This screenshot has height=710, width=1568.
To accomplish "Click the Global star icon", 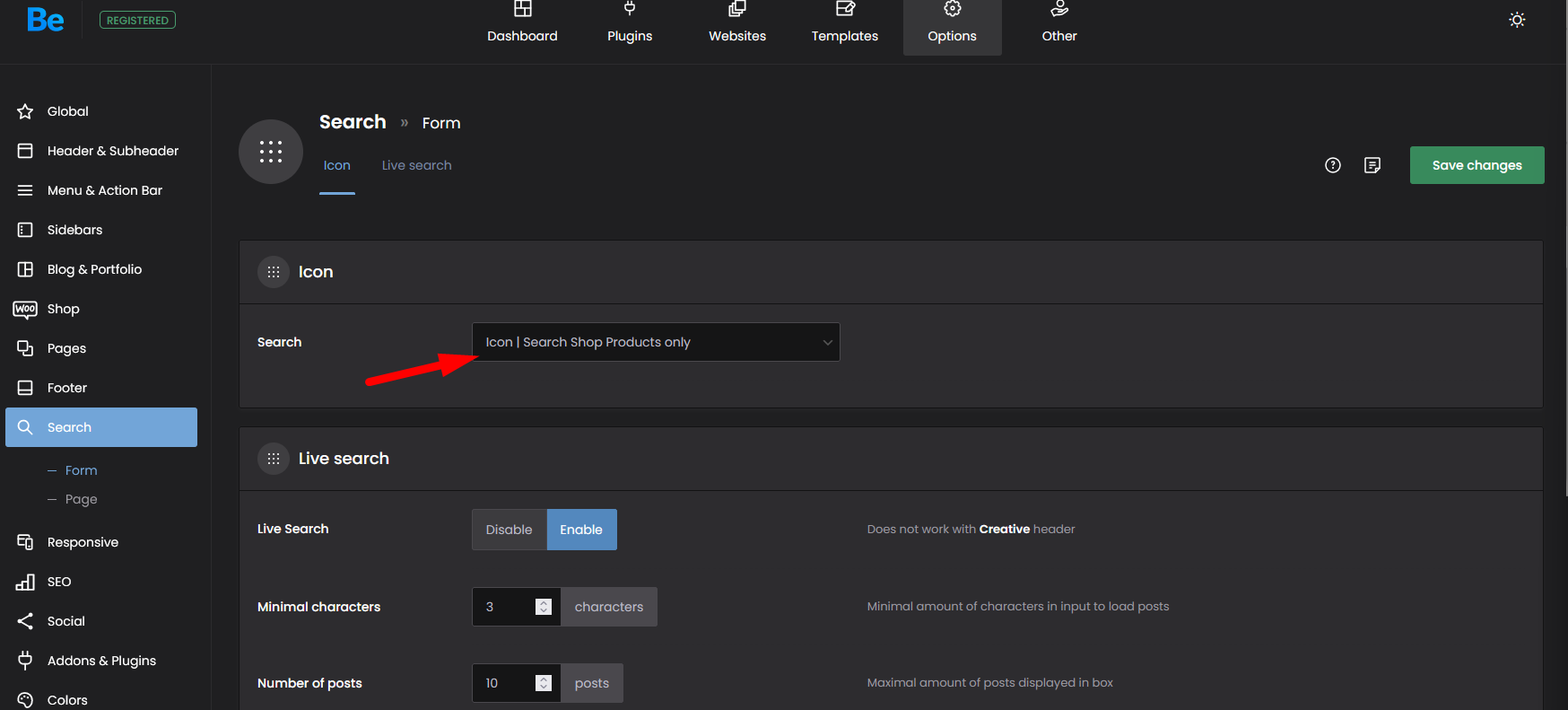I will (x=25, y=111).
